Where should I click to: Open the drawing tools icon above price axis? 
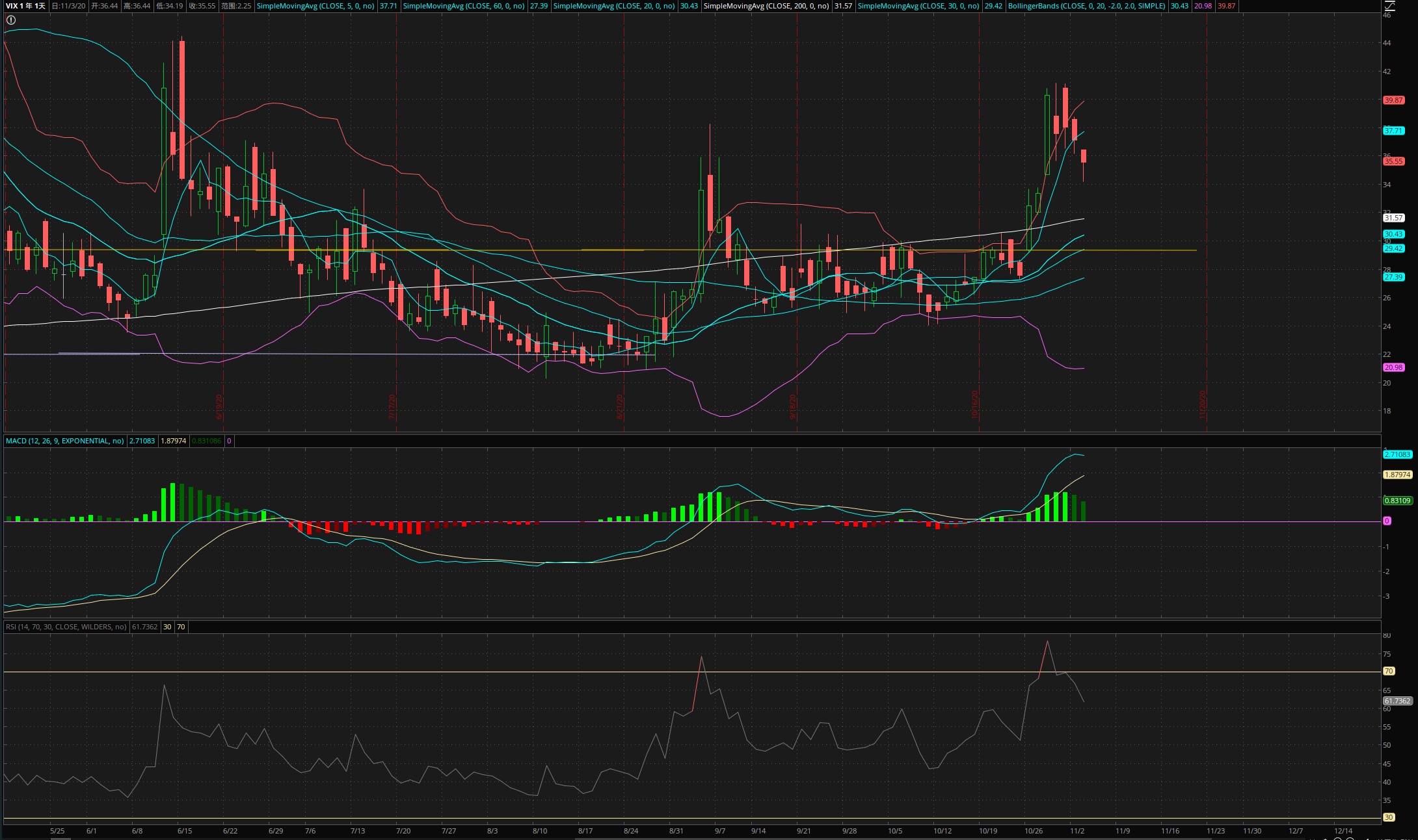(x=1389, y=6)
